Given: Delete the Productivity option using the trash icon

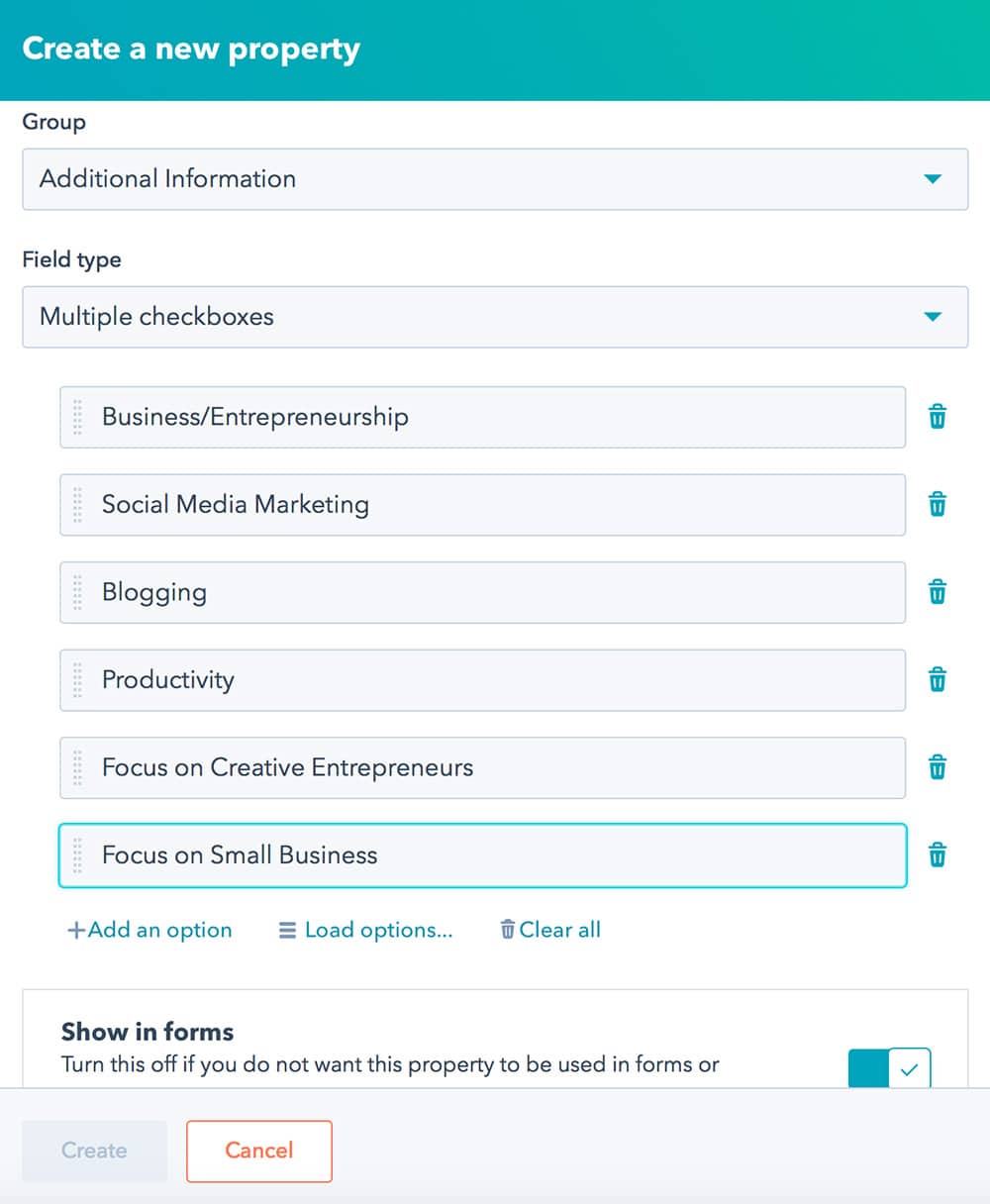Looking at the screenshot, I should (937, 680).
